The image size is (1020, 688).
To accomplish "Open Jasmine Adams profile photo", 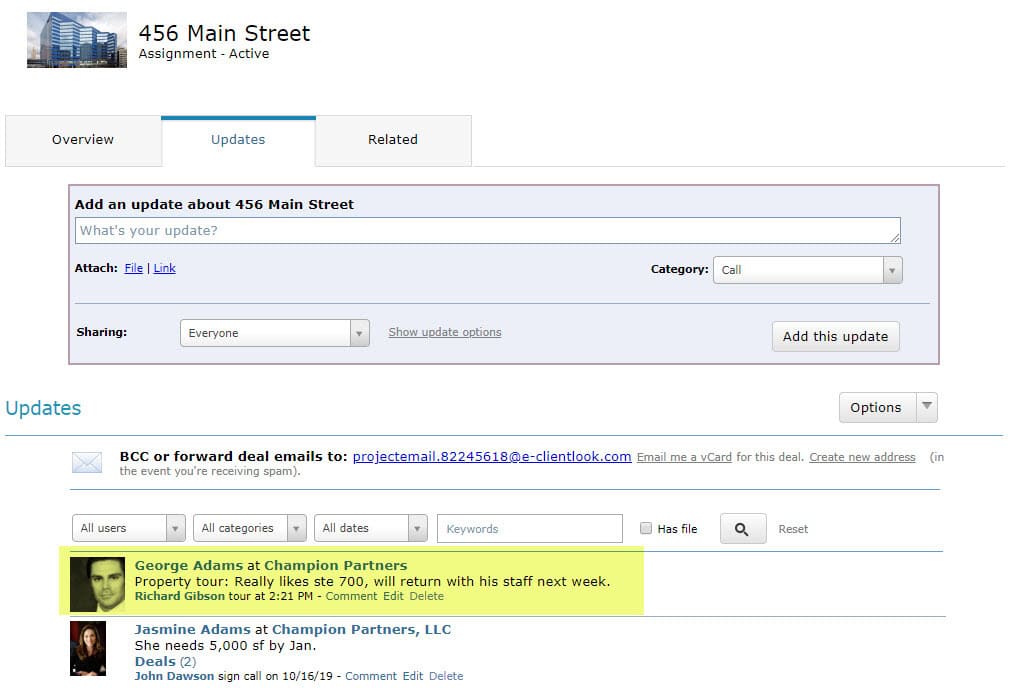I will point(88,648).
